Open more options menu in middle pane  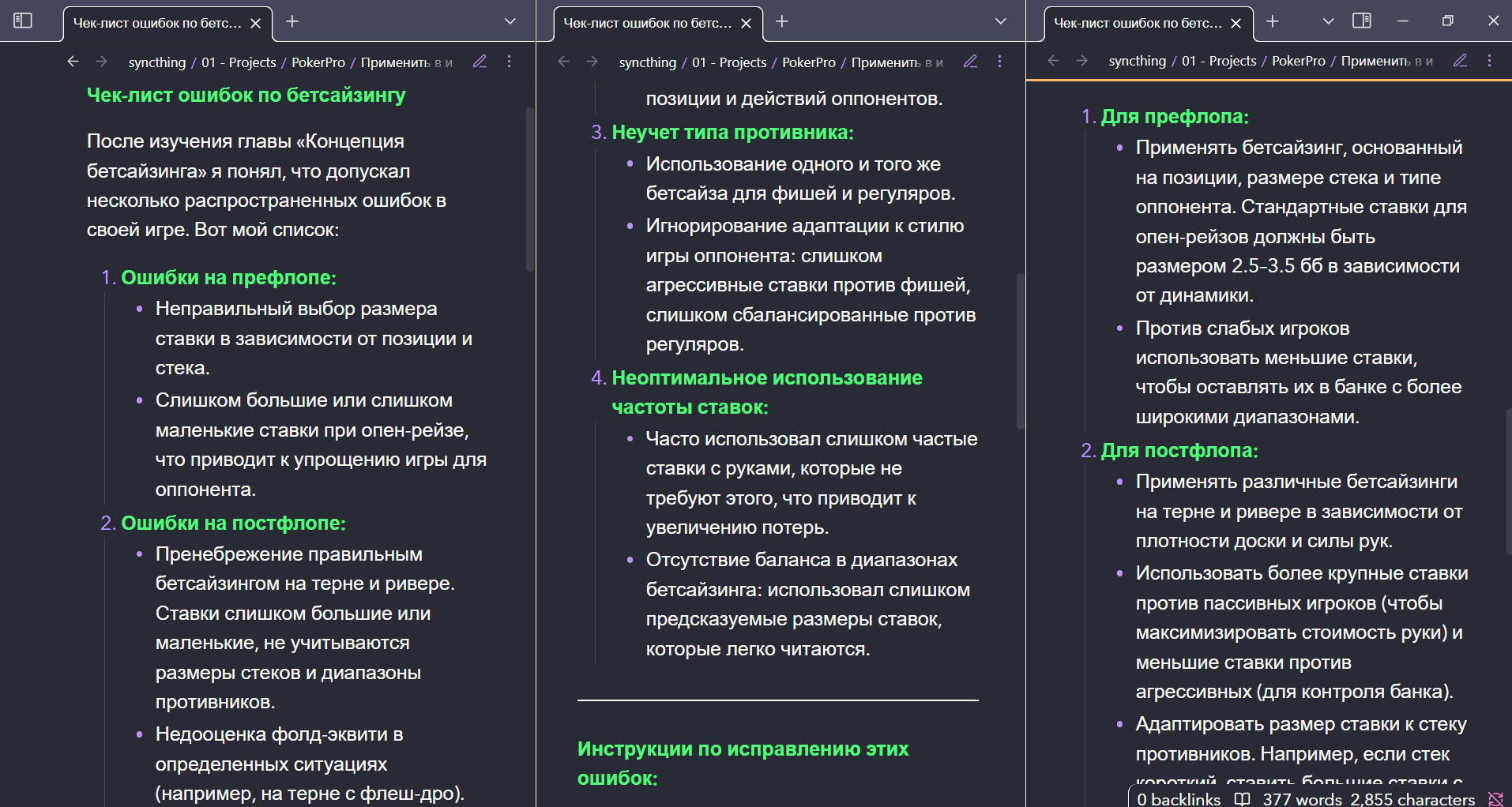tap(1000, 62)
